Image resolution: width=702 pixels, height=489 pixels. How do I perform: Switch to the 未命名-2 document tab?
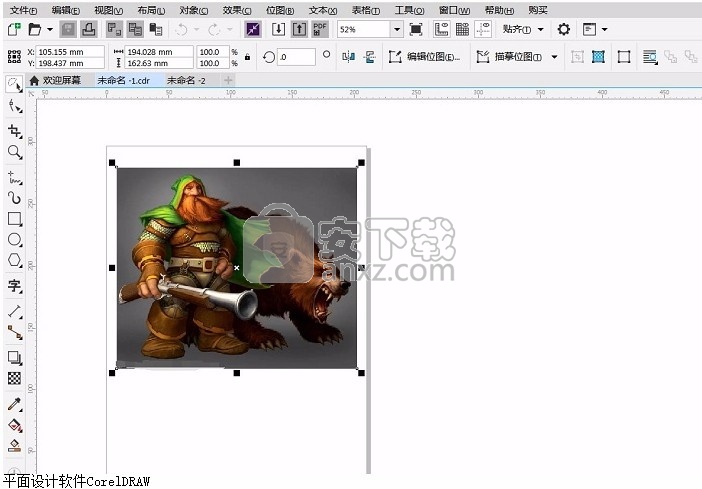186,80
